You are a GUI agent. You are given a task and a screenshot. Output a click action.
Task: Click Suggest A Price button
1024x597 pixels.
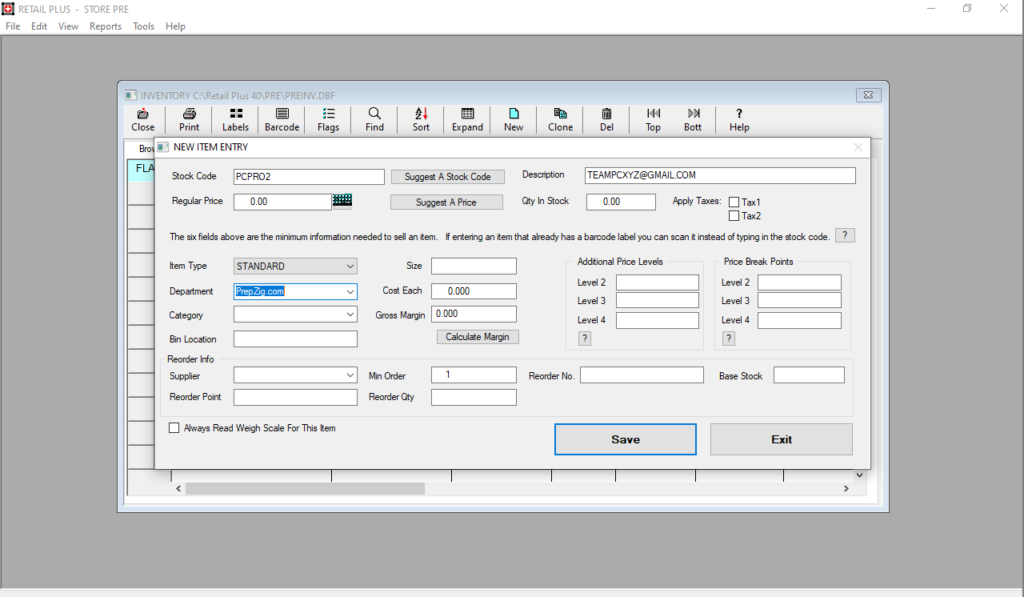tap(446, 202)
